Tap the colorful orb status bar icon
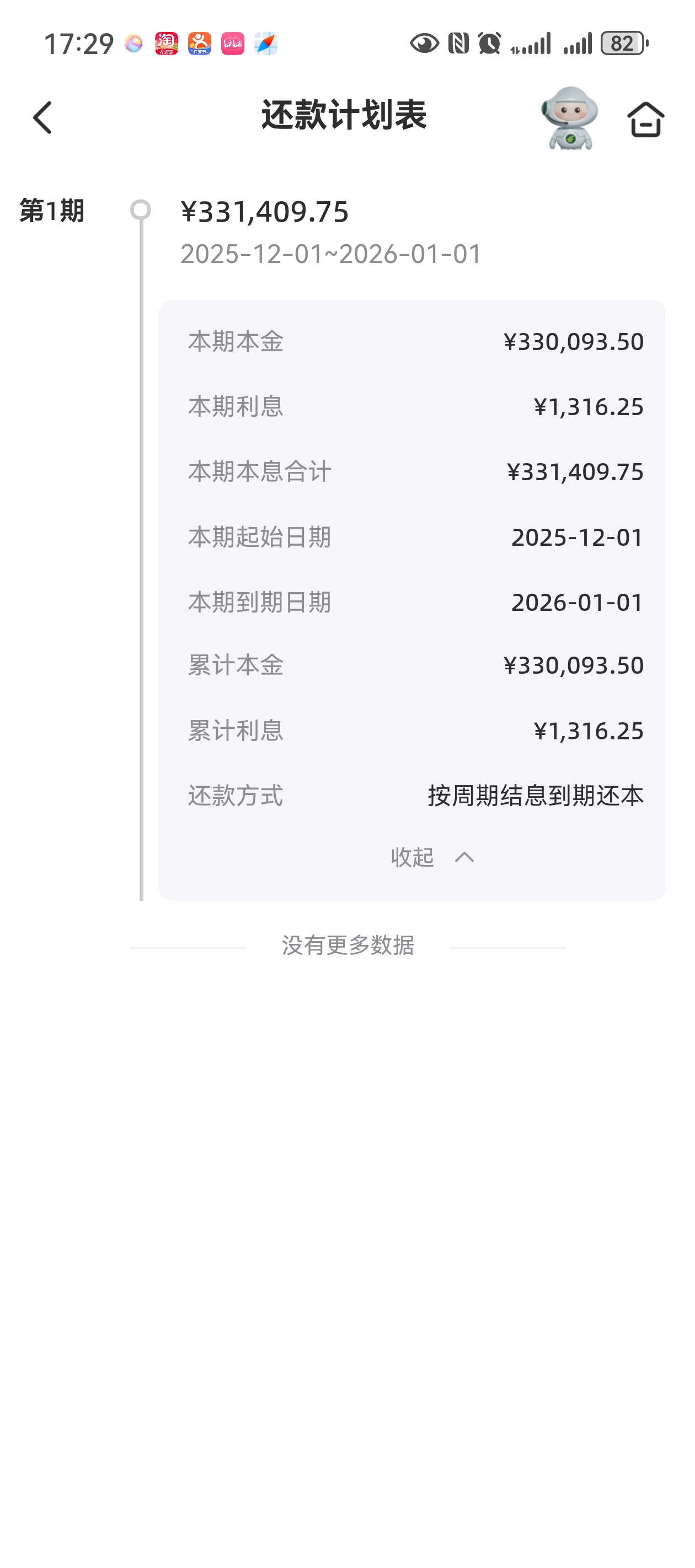This screenshot has height=1568, width=695. (133, 44)
